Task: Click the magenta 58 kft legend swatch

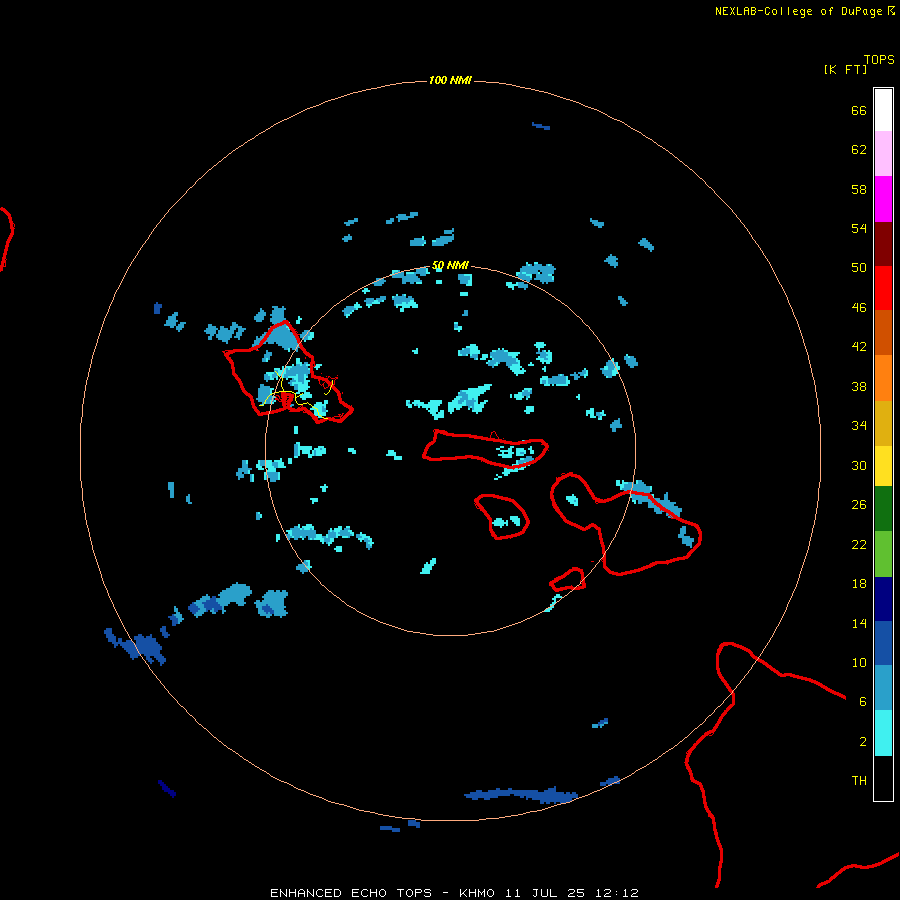Action: pos(883,199)
